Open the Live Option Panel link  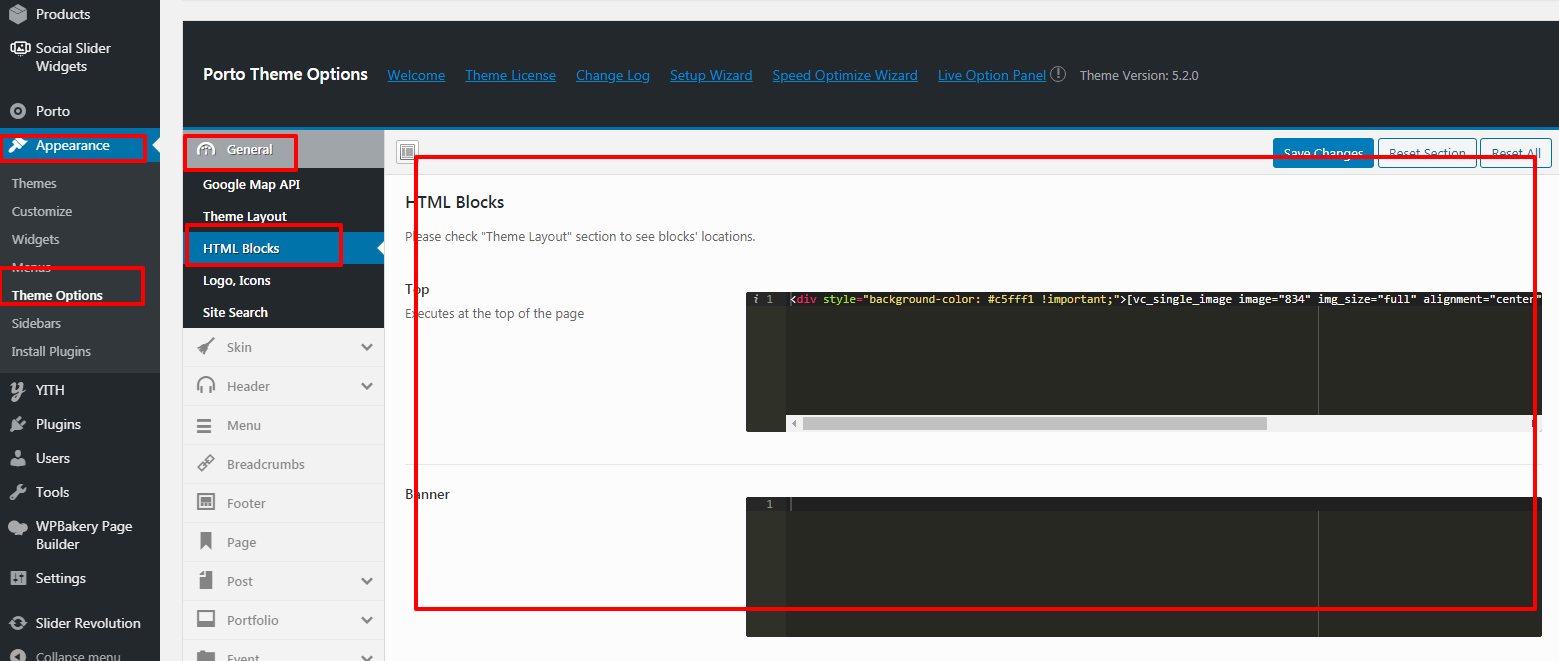(x=992, y=75)
